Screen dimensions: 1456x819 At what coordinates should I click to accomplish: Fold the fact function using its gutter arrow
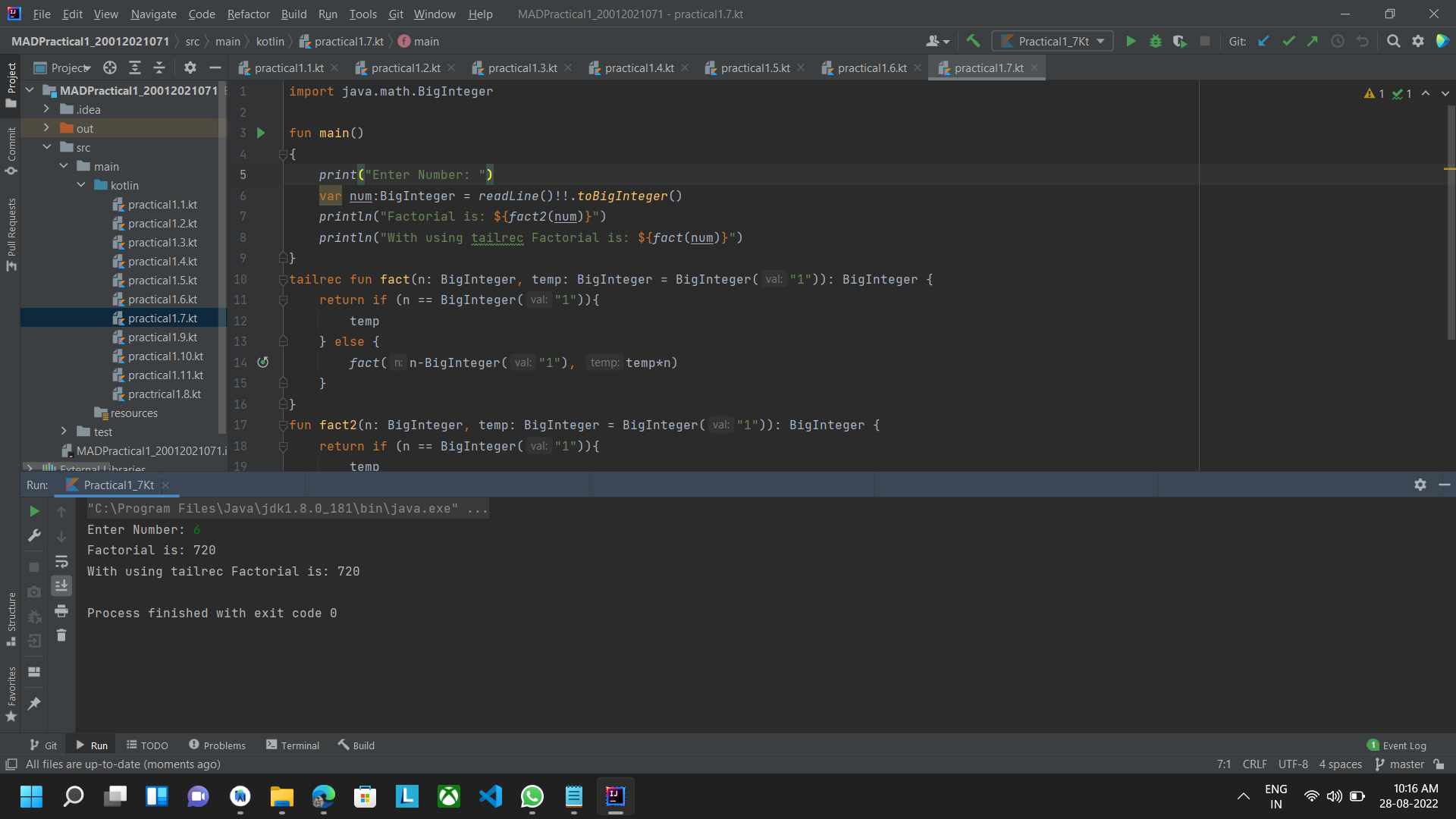pyautogui.click(x=282, y=280)
